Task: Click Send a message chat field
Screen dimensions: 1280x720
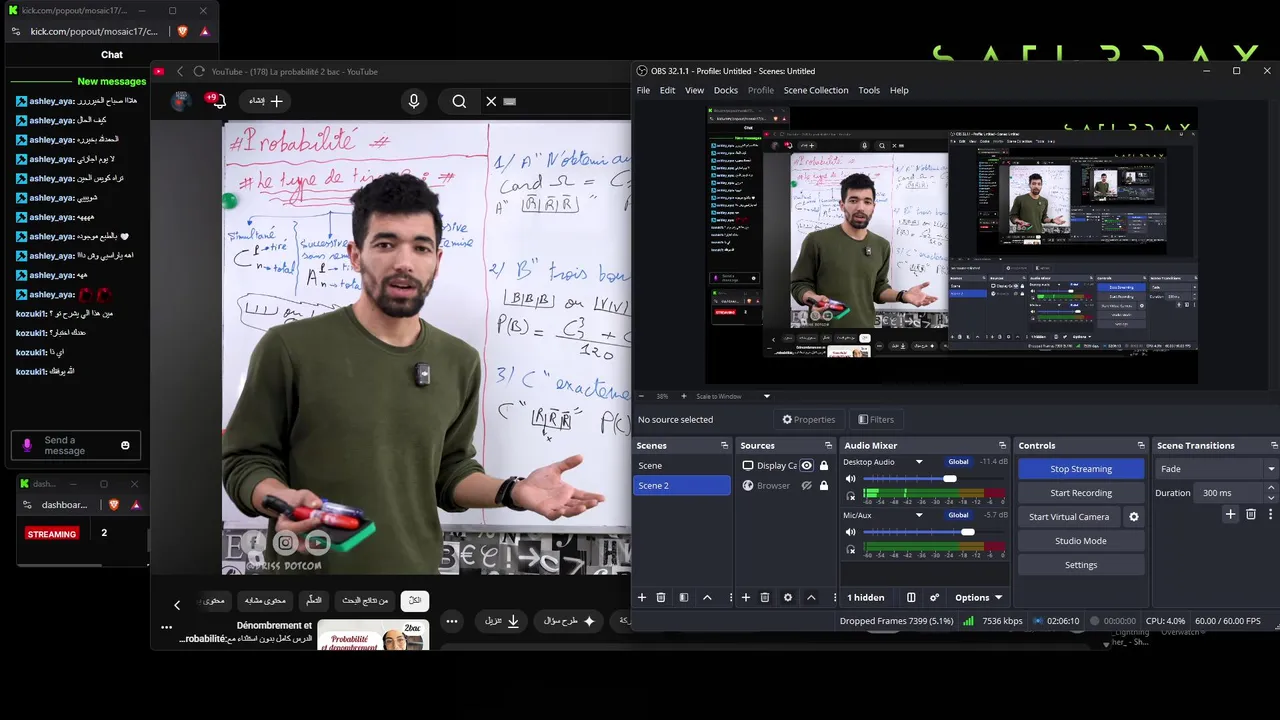Action: click(76, 446)
